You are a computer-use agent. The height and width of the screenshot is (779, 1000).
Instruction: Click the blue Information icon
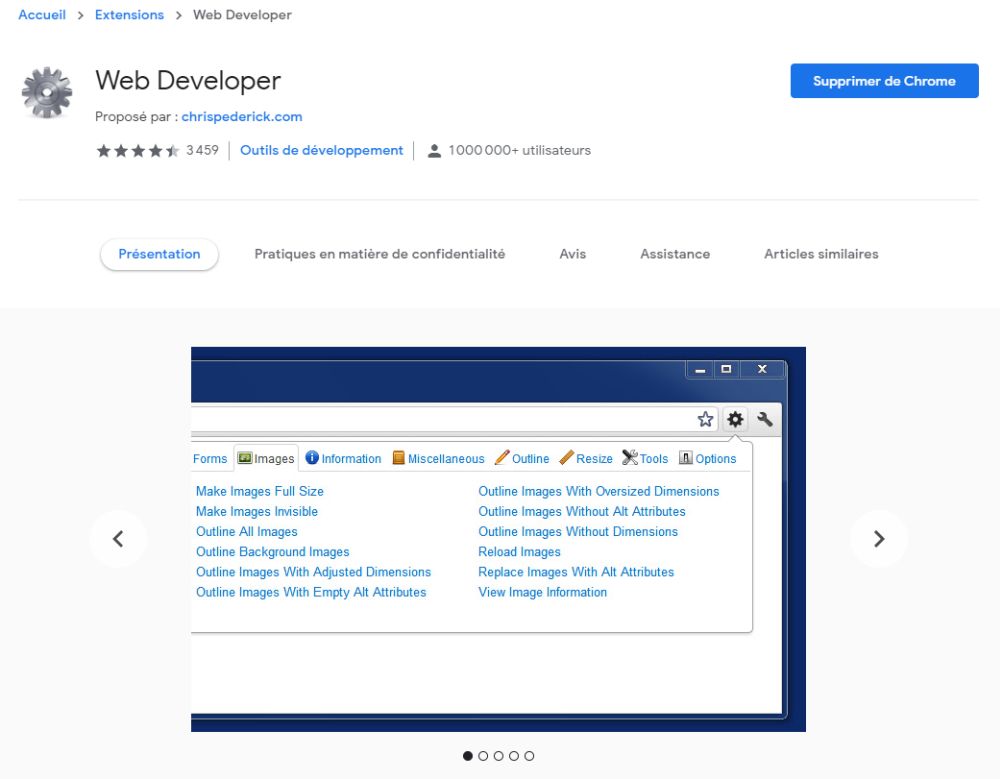[312, 457]
